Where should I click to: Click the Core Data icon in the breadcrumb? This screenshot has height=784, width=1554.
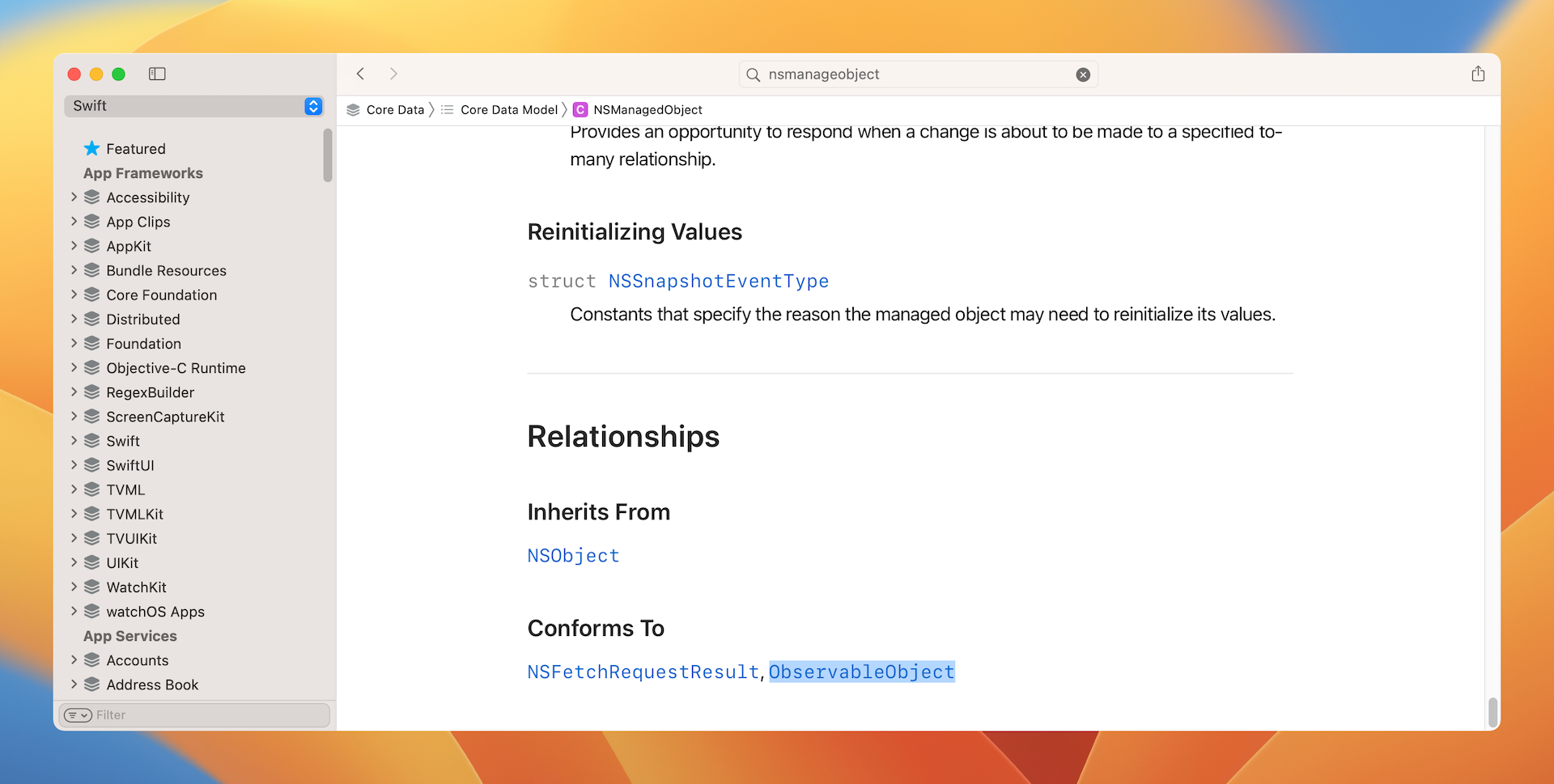click(x=352, y=109)
